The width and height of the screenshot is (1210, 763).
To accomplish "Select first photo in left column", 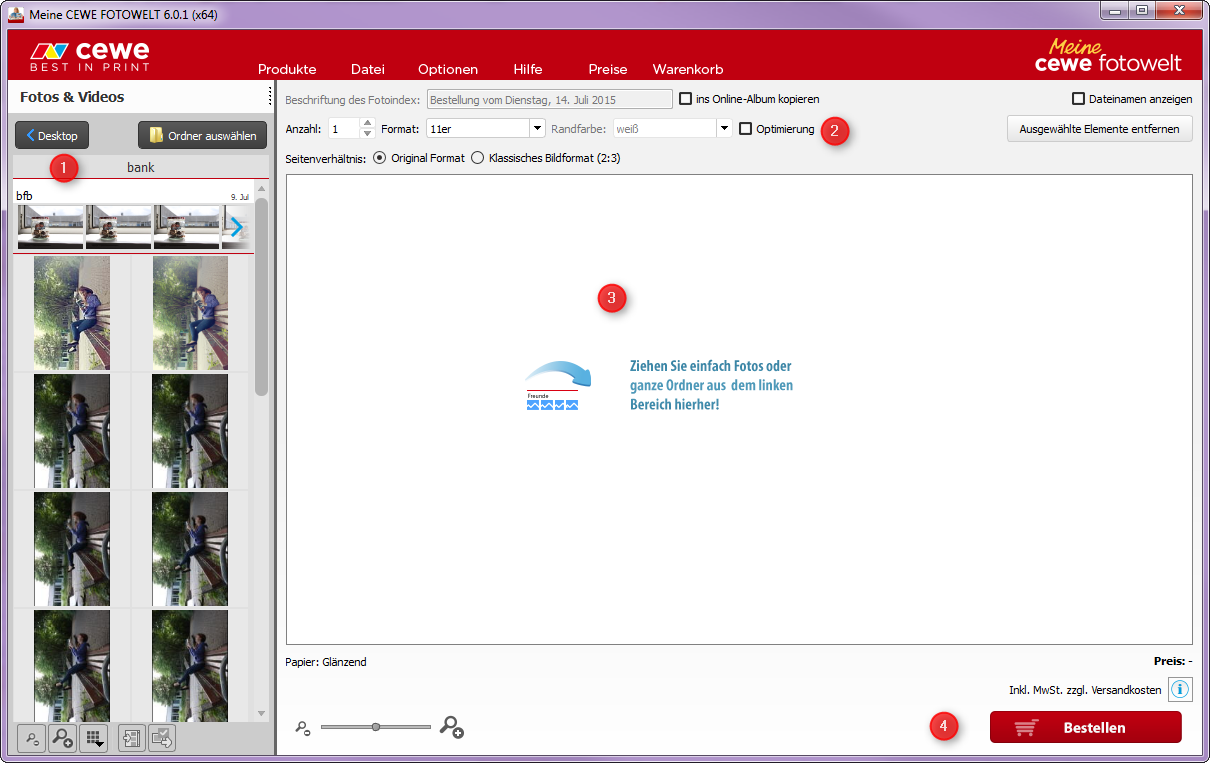I will tap(71, 313).
